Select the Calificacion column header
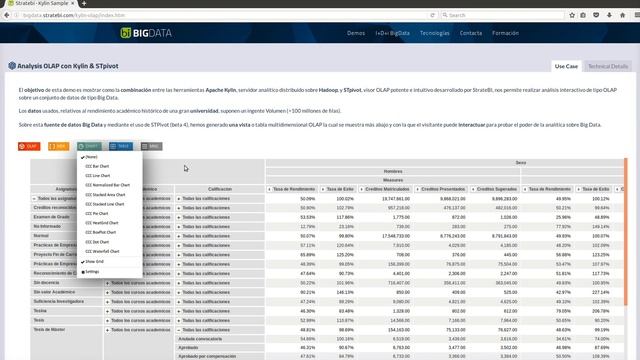The height and width of the screenshot is (360, 640). click(220, 189)
